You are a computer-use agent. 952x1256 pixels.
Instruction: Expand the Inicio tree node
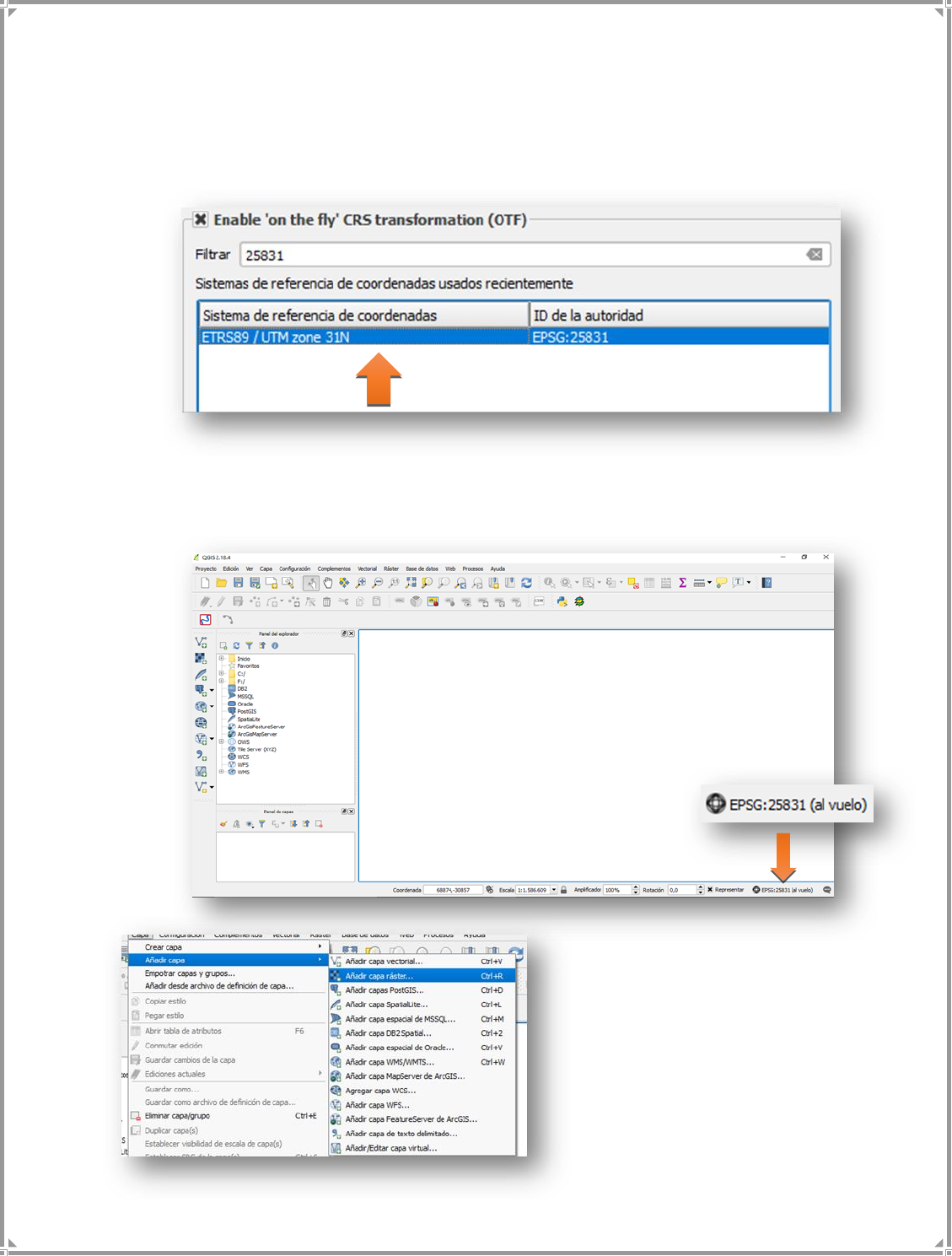point(222,659)
